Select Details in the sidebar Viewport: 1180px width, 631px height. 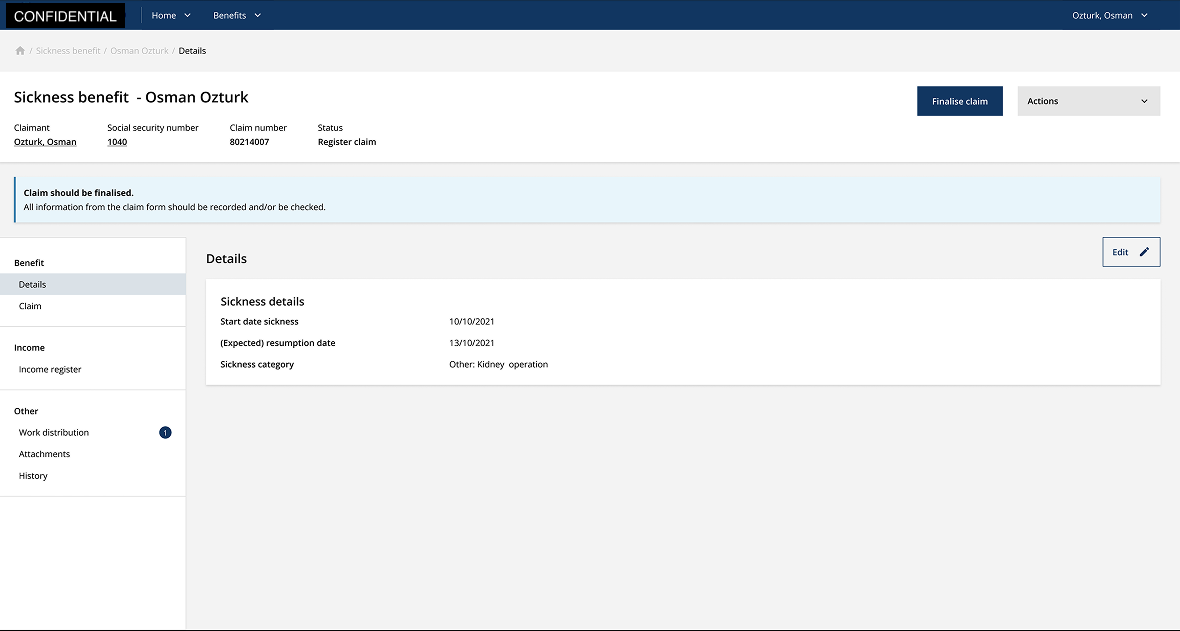tap(33, 285)
